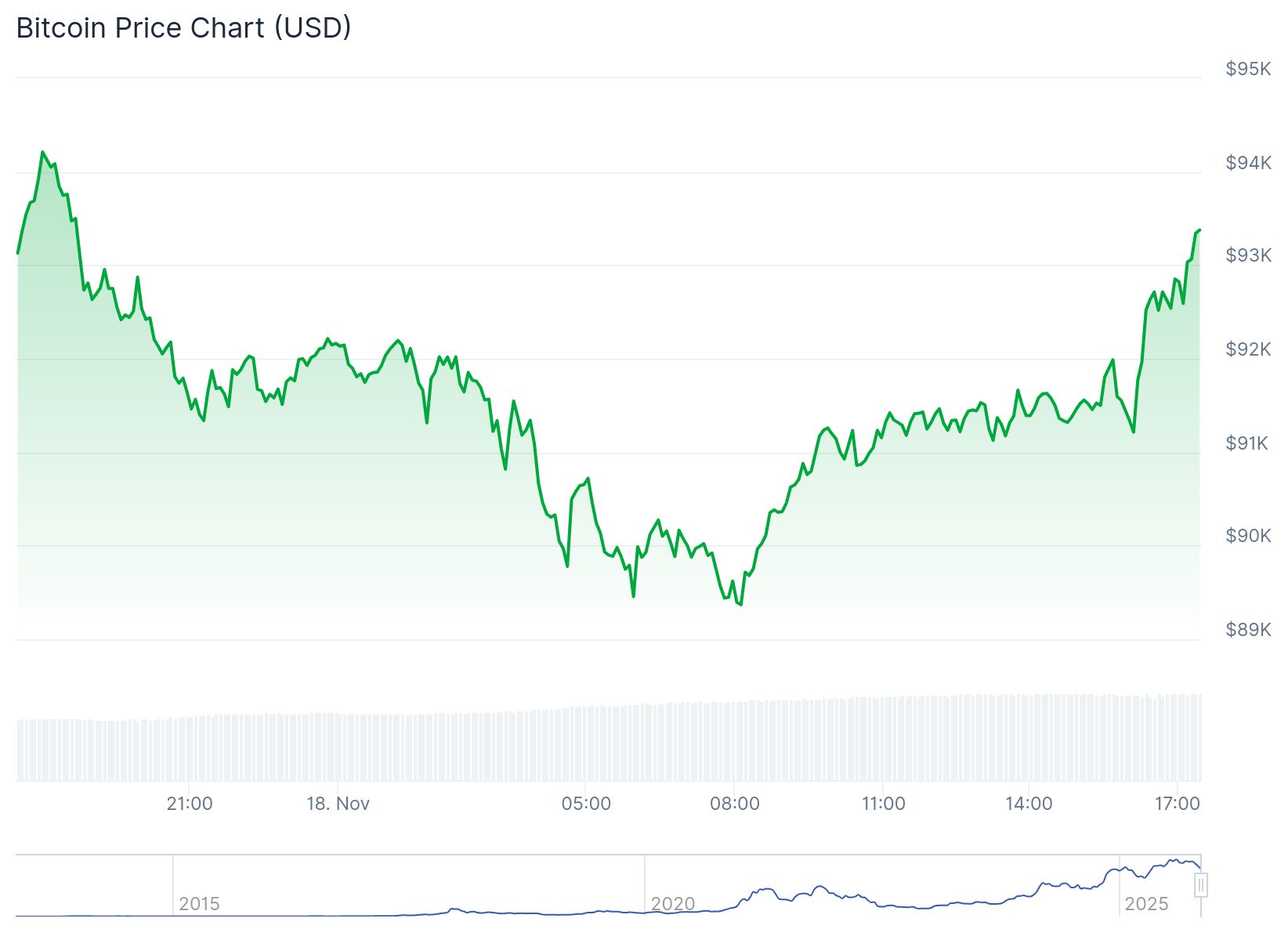
Task: Select the $93K price axis label
Action: point(1248,255)
